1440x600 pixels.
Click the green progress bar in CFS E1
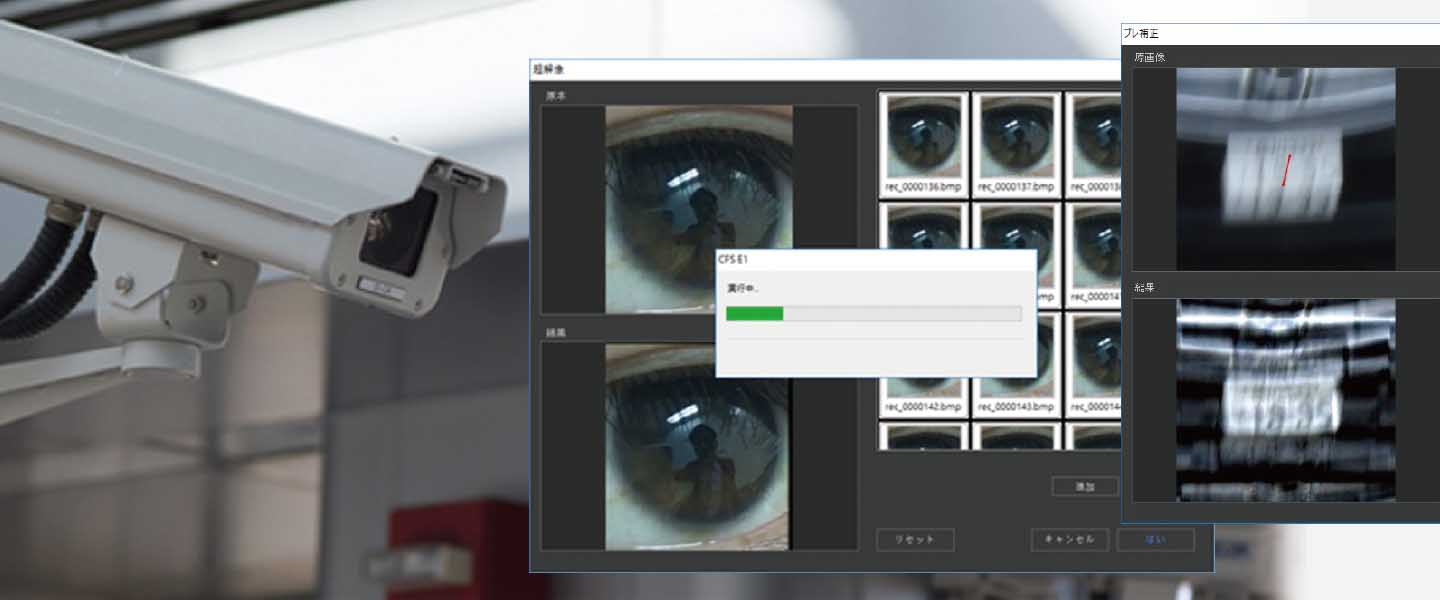pos(755,314)
